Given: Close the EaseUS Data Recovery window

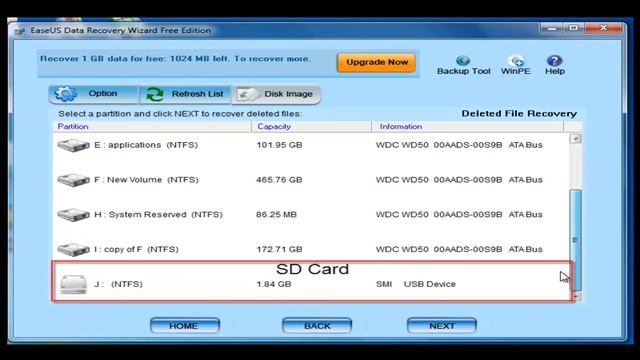Looking at the screenshot, I should tap(603, 28).
